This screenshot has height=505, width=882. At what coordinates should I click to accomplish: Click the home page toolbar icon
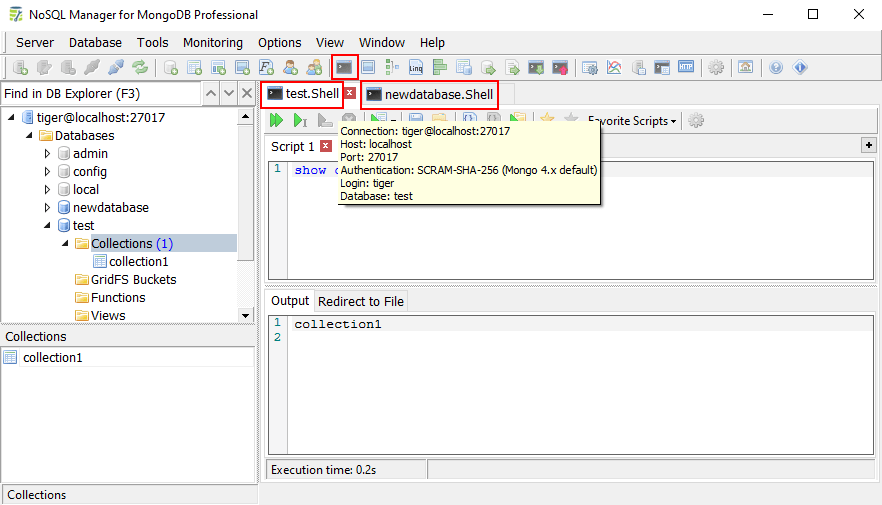pyautogui.click(x=745, y=67)
